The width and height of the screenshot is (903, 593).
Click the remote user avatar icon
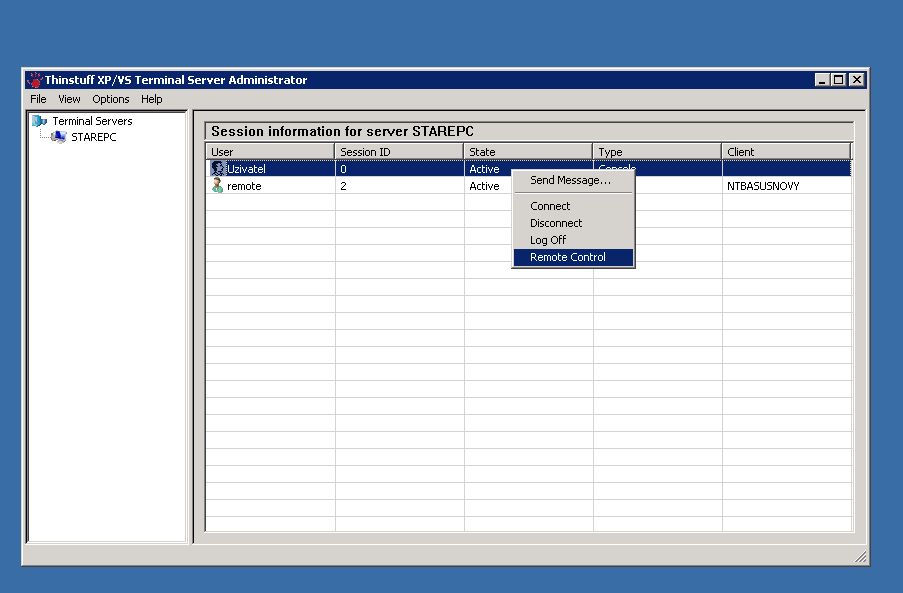tap(217, 185)
